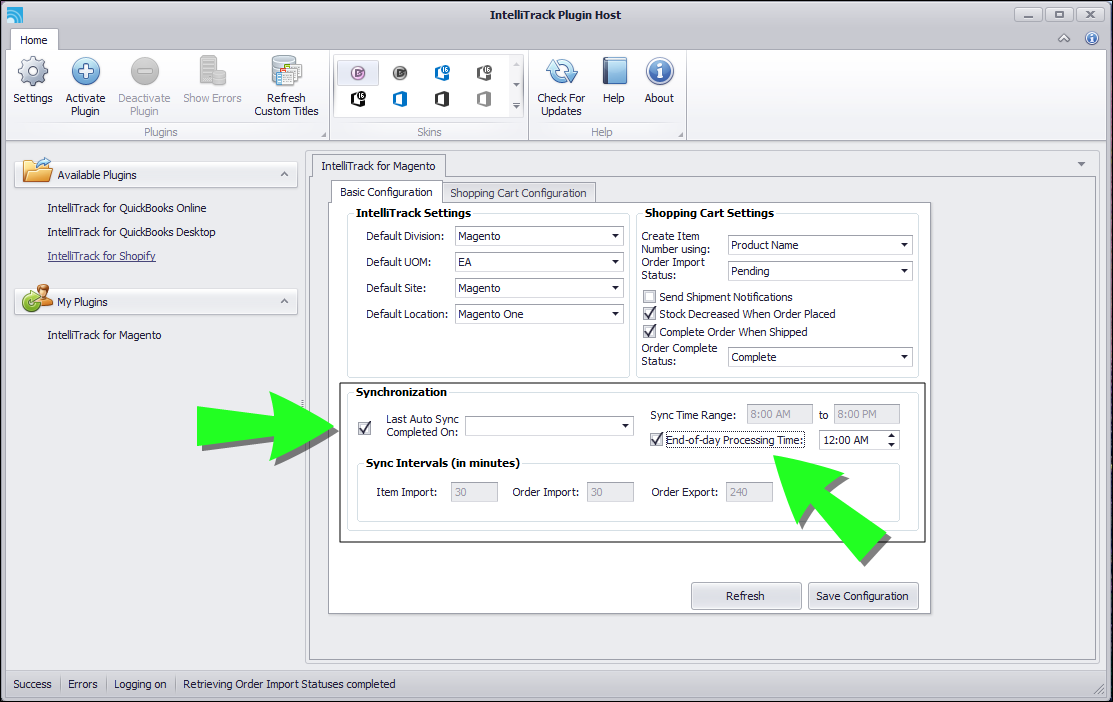Uncheck Stock Decreased When Order Placed
This screenshot has height=702, width=1113.
tap(649, 314)
